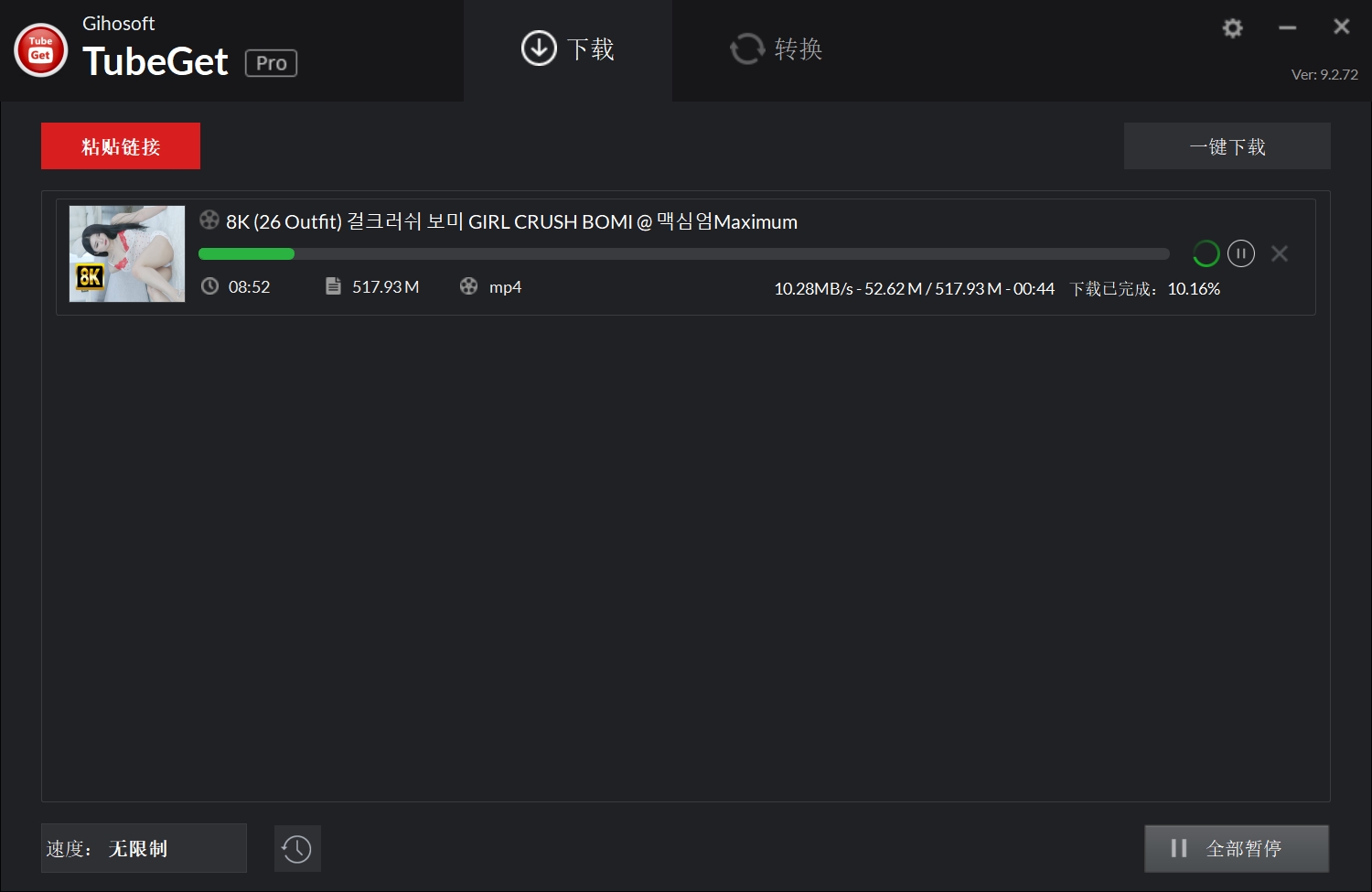Click the document icon beside 517.93 M
The image size is (1372, 892).
[333, 285]
